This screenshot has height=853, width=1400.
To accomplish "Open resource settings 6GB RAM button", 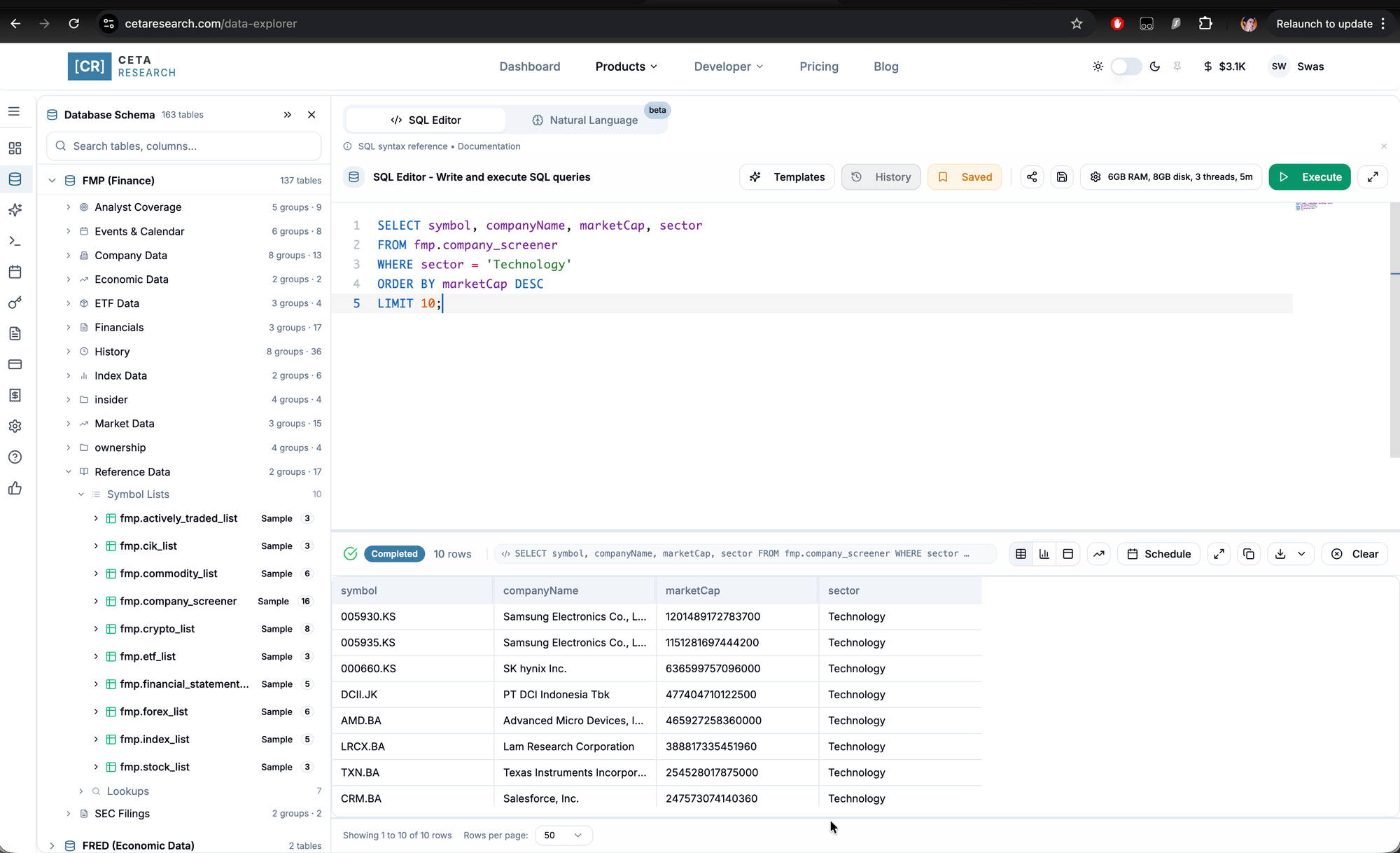I will (x=1171, y=177).
